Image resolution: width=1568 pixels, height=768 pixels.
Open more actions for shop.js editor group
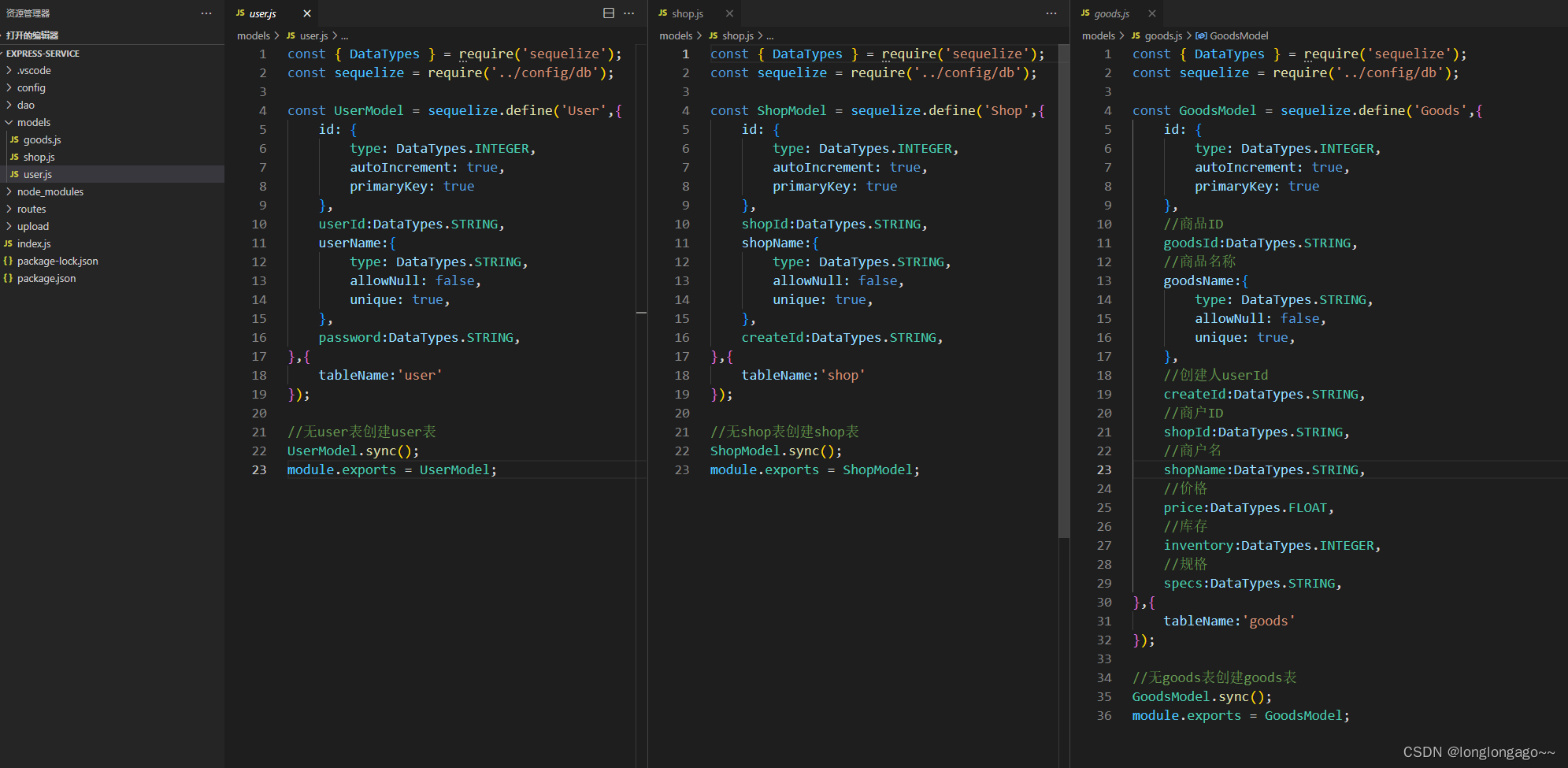1051,13
